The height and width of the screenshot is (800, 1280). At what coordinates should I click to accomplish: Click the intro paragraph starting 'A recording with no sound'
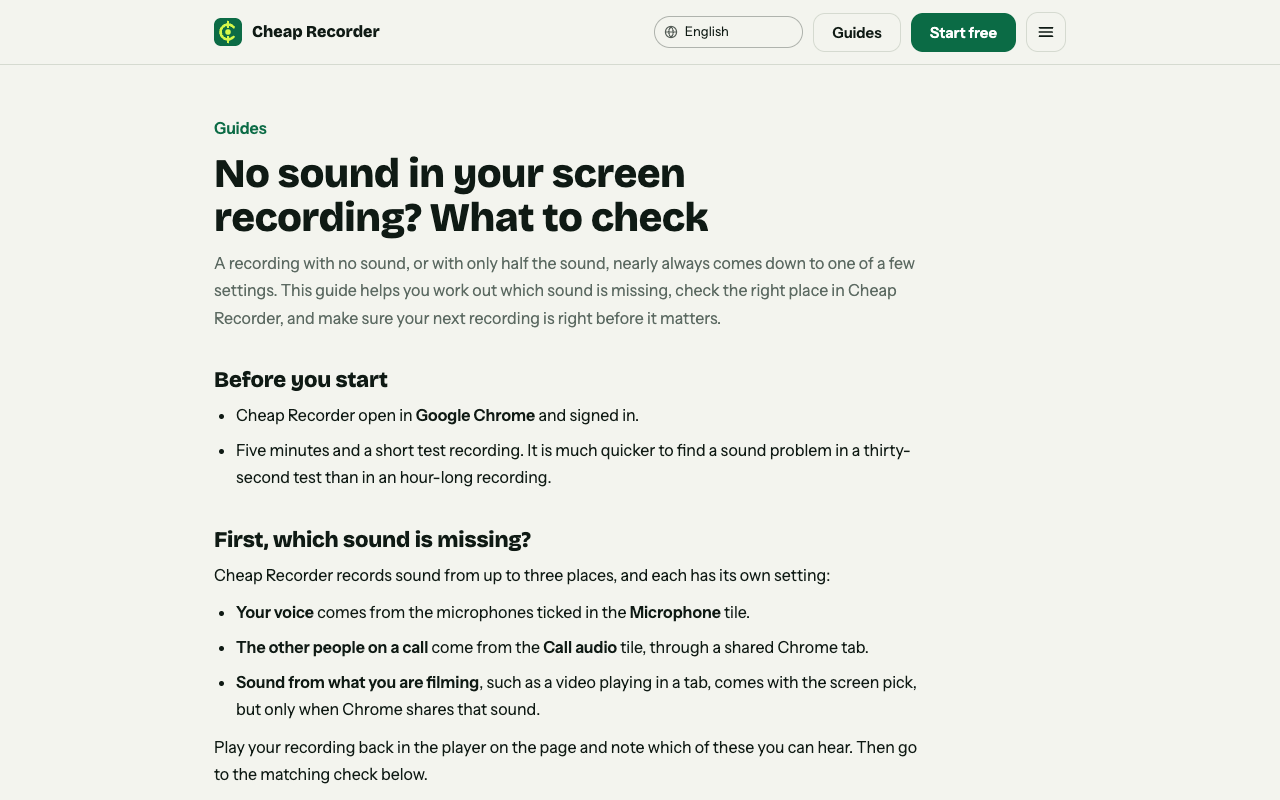(x=565, y=291)
